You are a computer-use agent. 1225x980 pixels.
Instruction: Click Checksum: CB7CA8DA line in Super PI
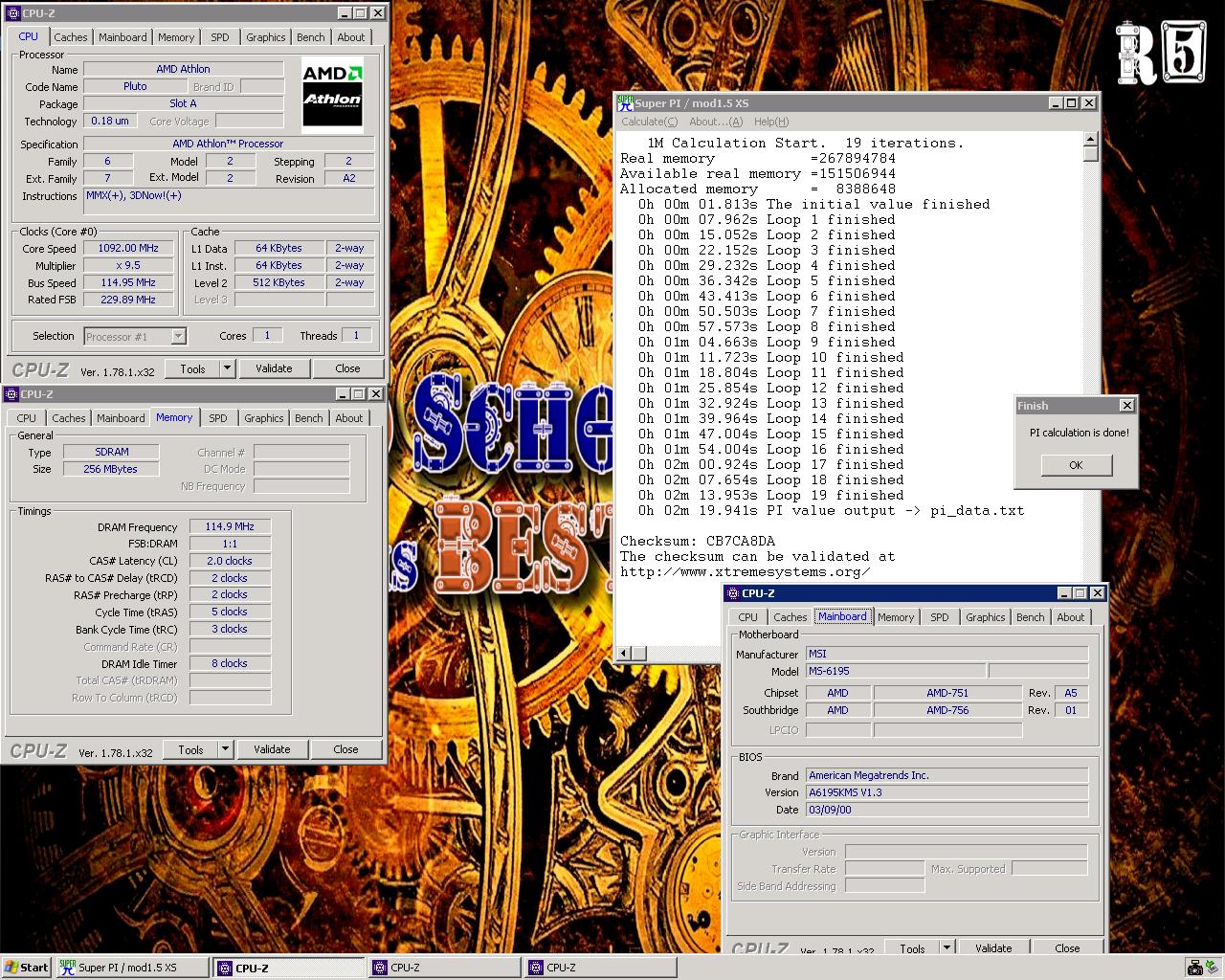tap(698, 541)
